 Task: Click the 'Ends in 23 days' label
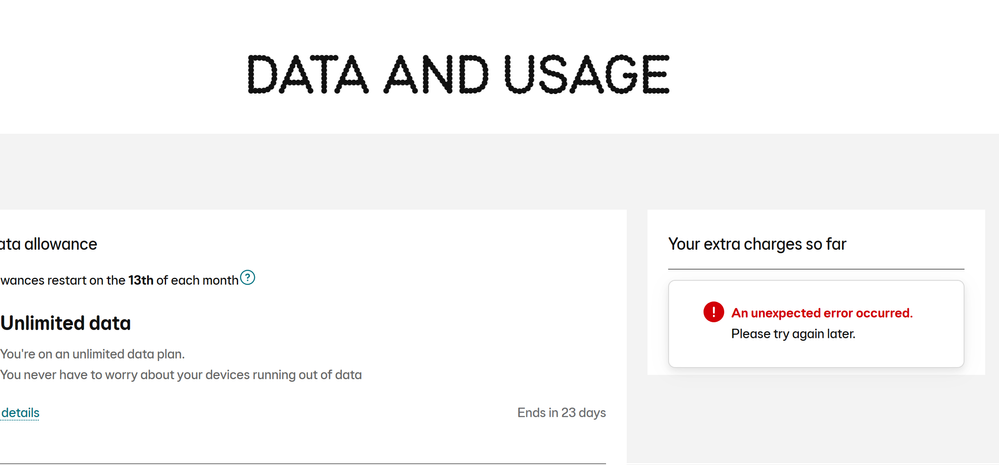[x=561, y=413]
